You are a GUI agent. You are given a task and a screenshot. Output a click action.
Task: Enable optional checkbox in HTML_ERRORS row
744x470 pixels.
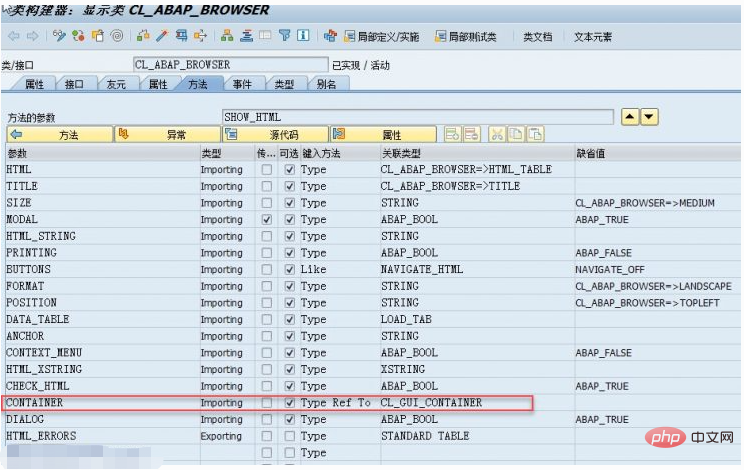(289, 436)
